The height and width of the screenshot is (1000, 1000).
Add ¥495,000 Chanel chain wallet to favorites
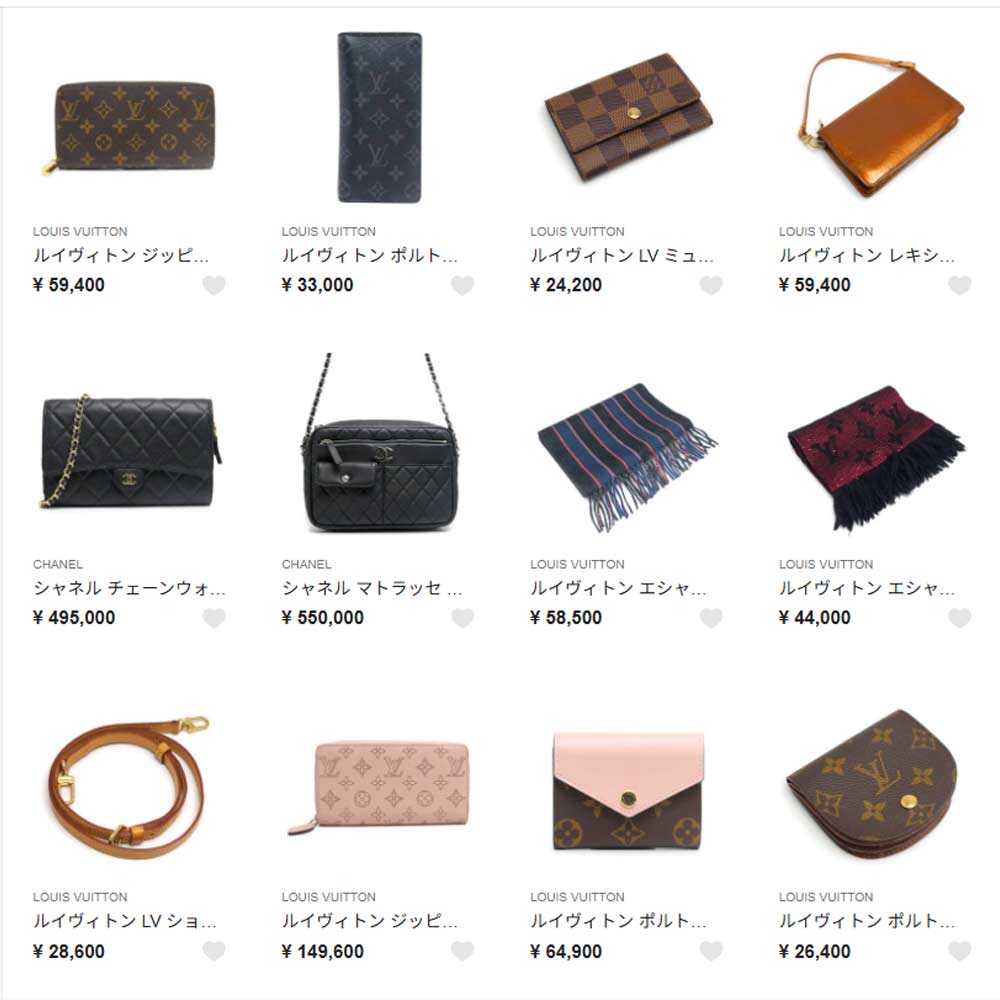(214, 618)
